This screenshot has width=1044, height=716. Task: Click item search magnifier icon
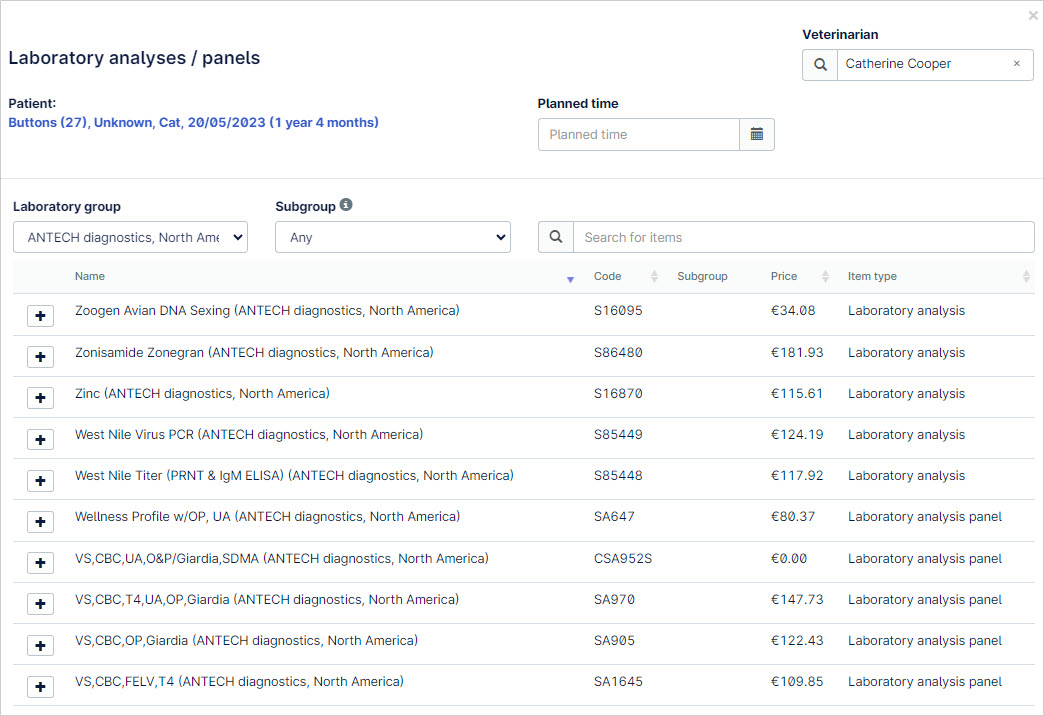click(556, 237)
